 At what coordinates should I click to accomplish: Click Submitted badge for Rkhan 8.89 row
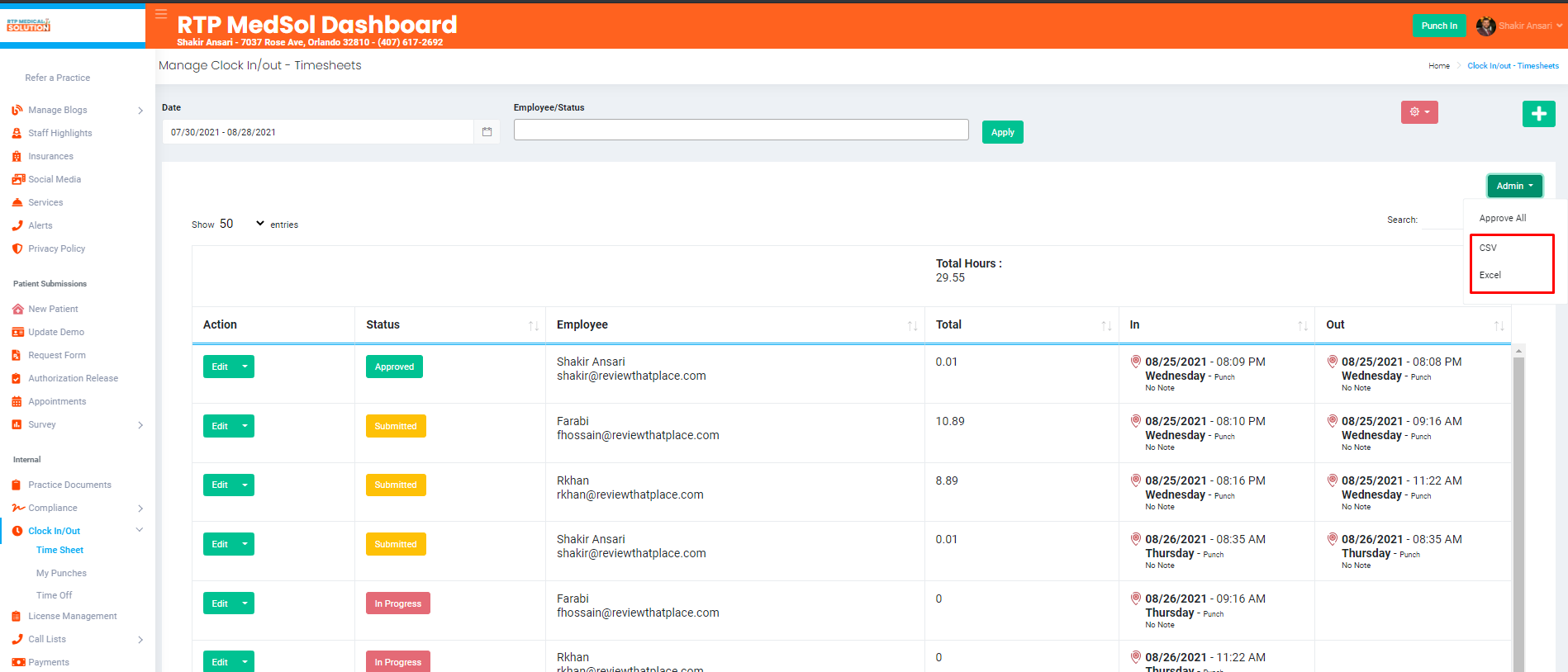coord(396,485)
